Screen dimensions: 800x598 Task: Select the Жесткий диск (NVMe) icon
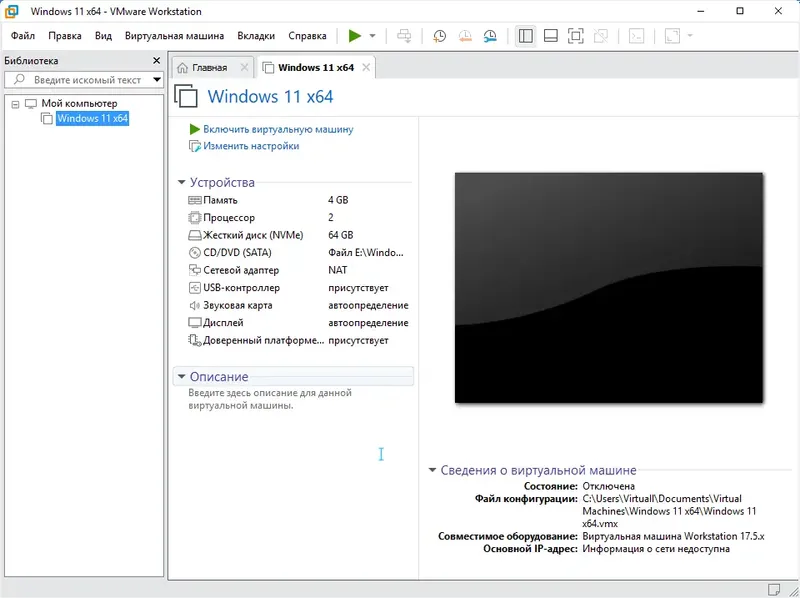pos(196,234)
